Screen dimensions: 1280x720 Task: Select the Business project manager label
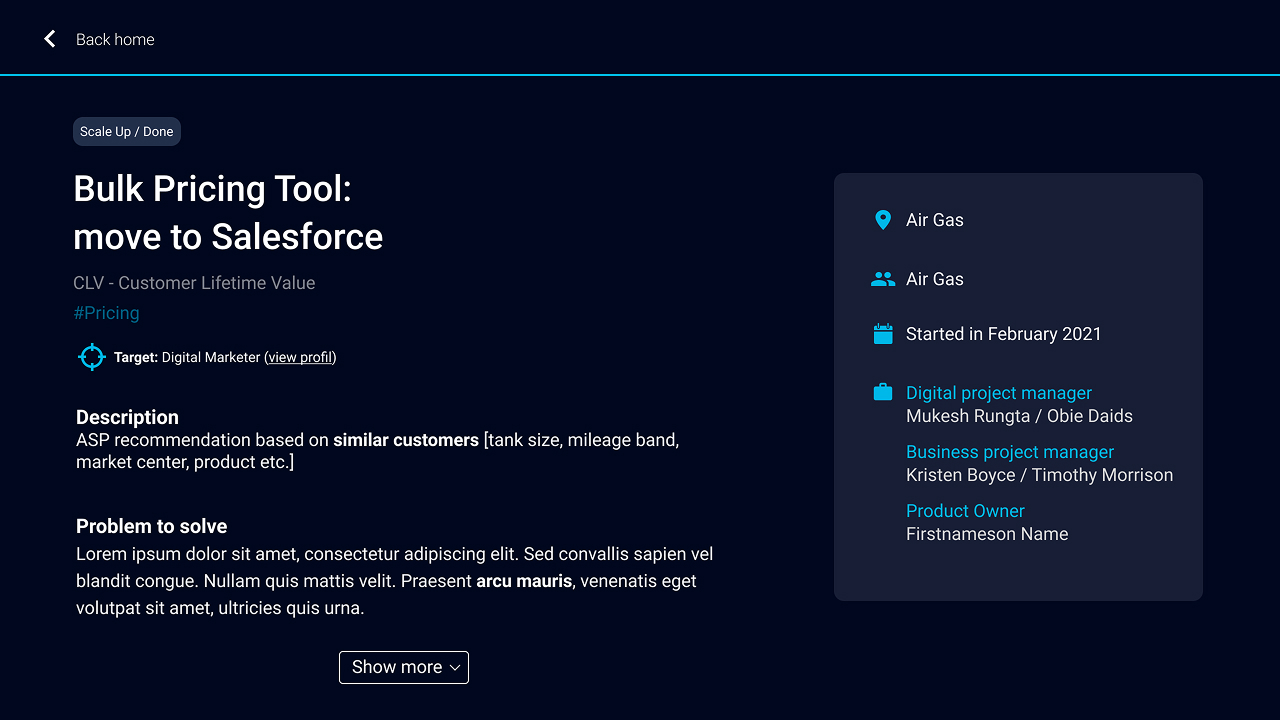click(1010, 452)
